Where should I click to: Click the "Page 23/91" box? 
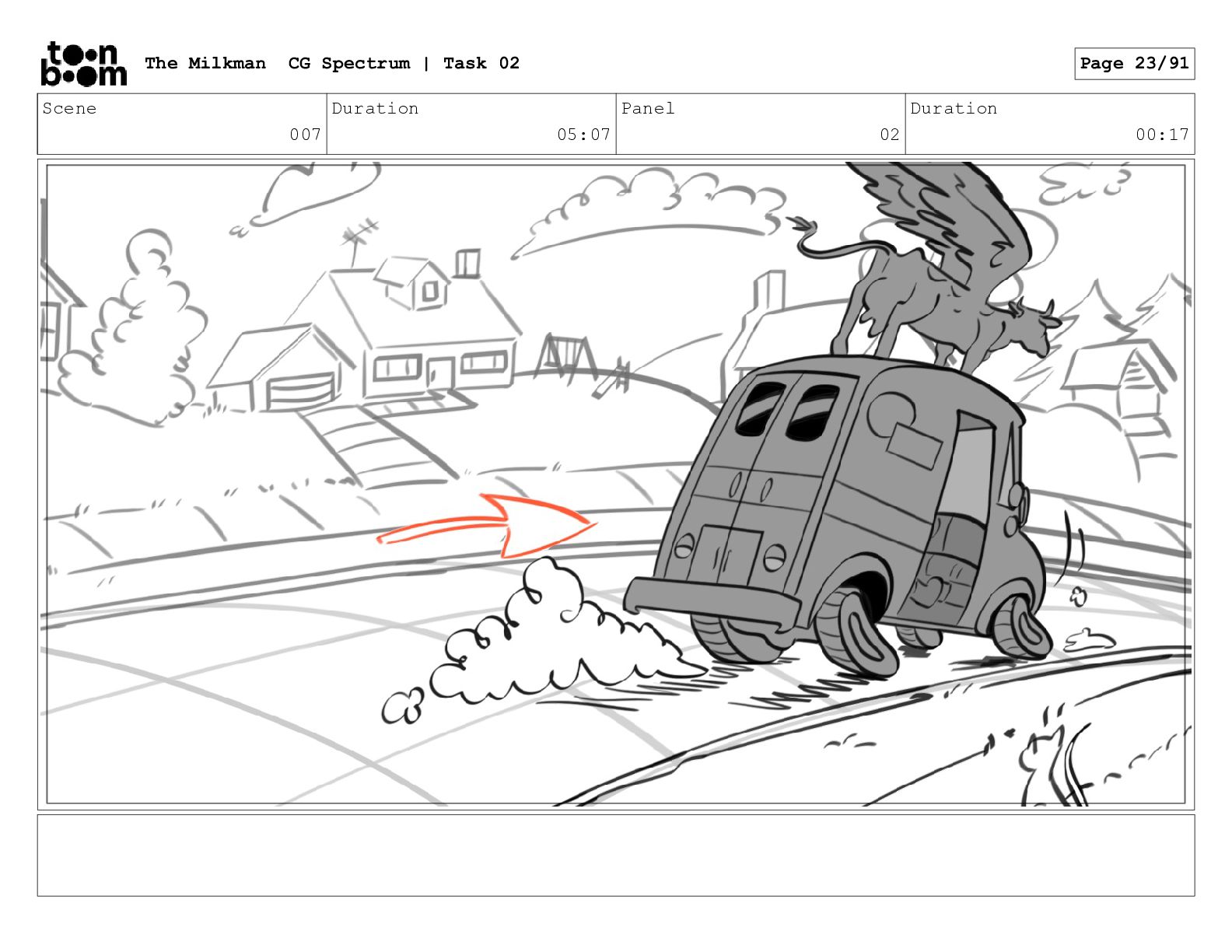pyautogui.click(x=1134, y=64)
